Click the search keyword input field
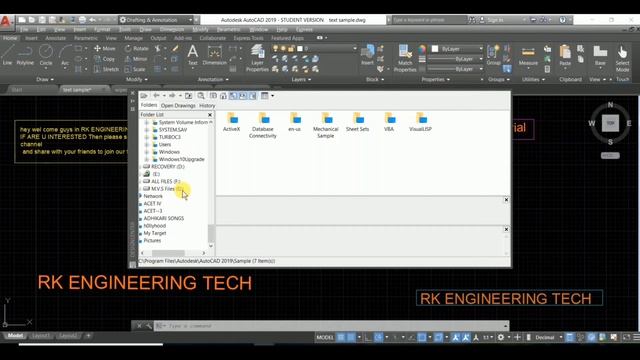The image size is (640, 360). 429,20
